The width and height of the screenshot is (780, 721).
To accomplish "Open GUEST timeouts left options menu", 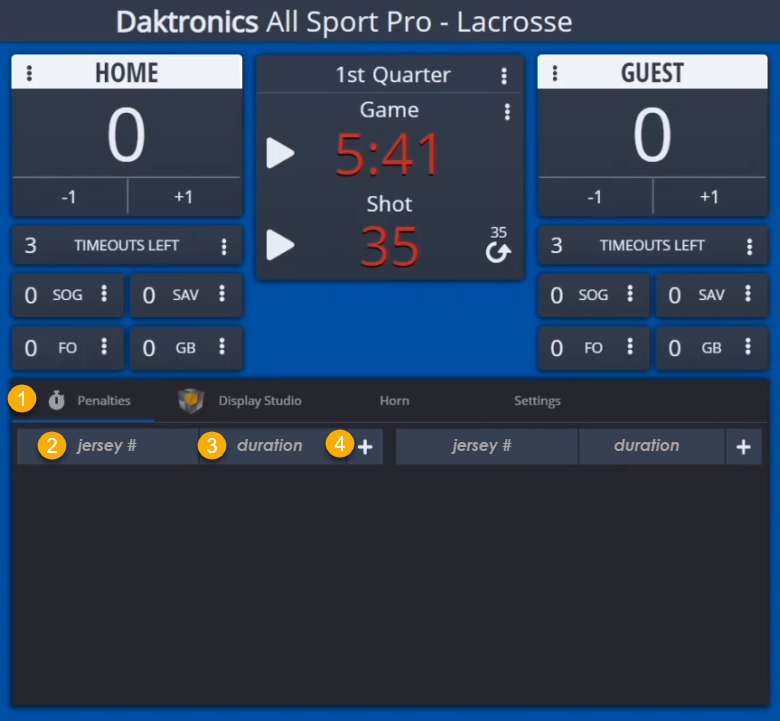I will coord(749,246).
